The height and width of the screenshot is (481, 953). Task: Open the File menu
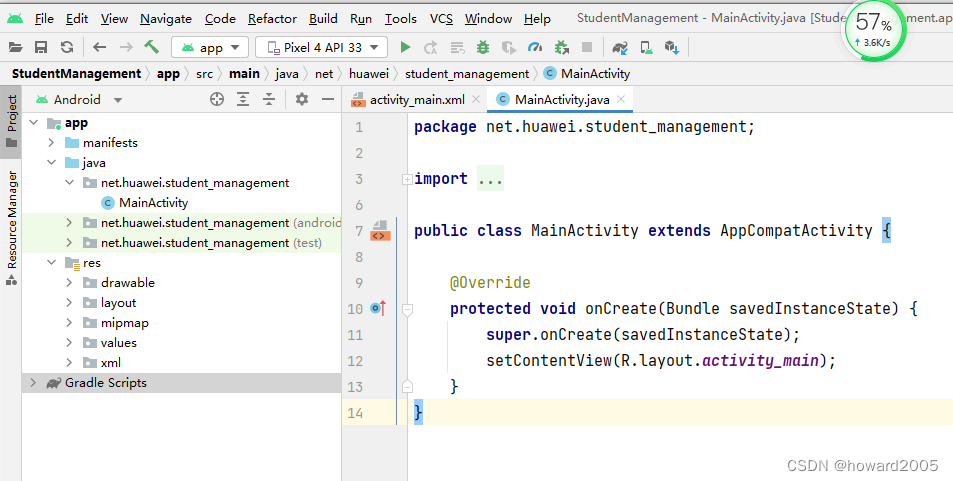point(44,18)
